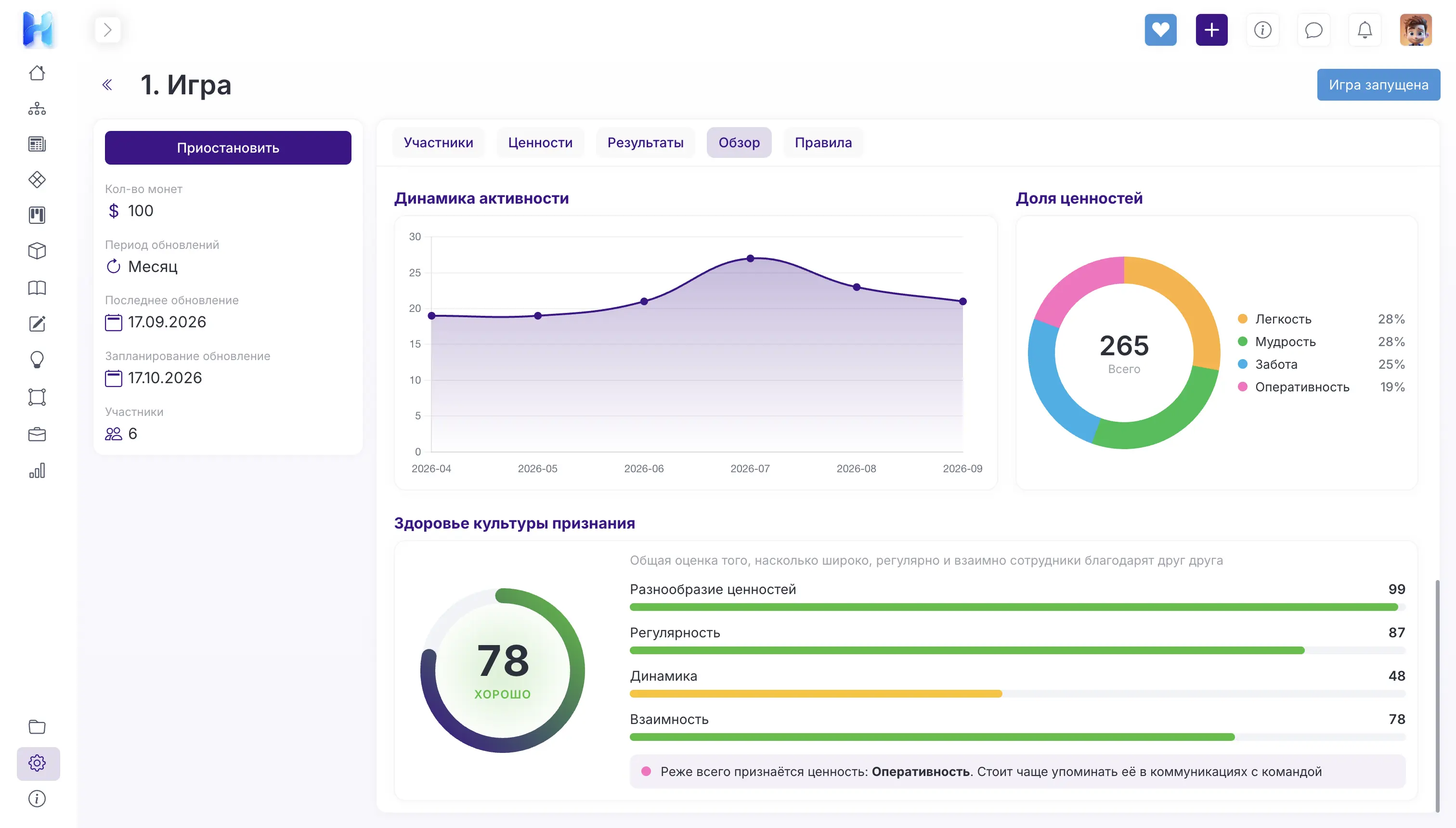This screenshot has height=828, width=1456.
Task: Click the Разнообразие ценностей progress bar
Action: pos(1017,608)
